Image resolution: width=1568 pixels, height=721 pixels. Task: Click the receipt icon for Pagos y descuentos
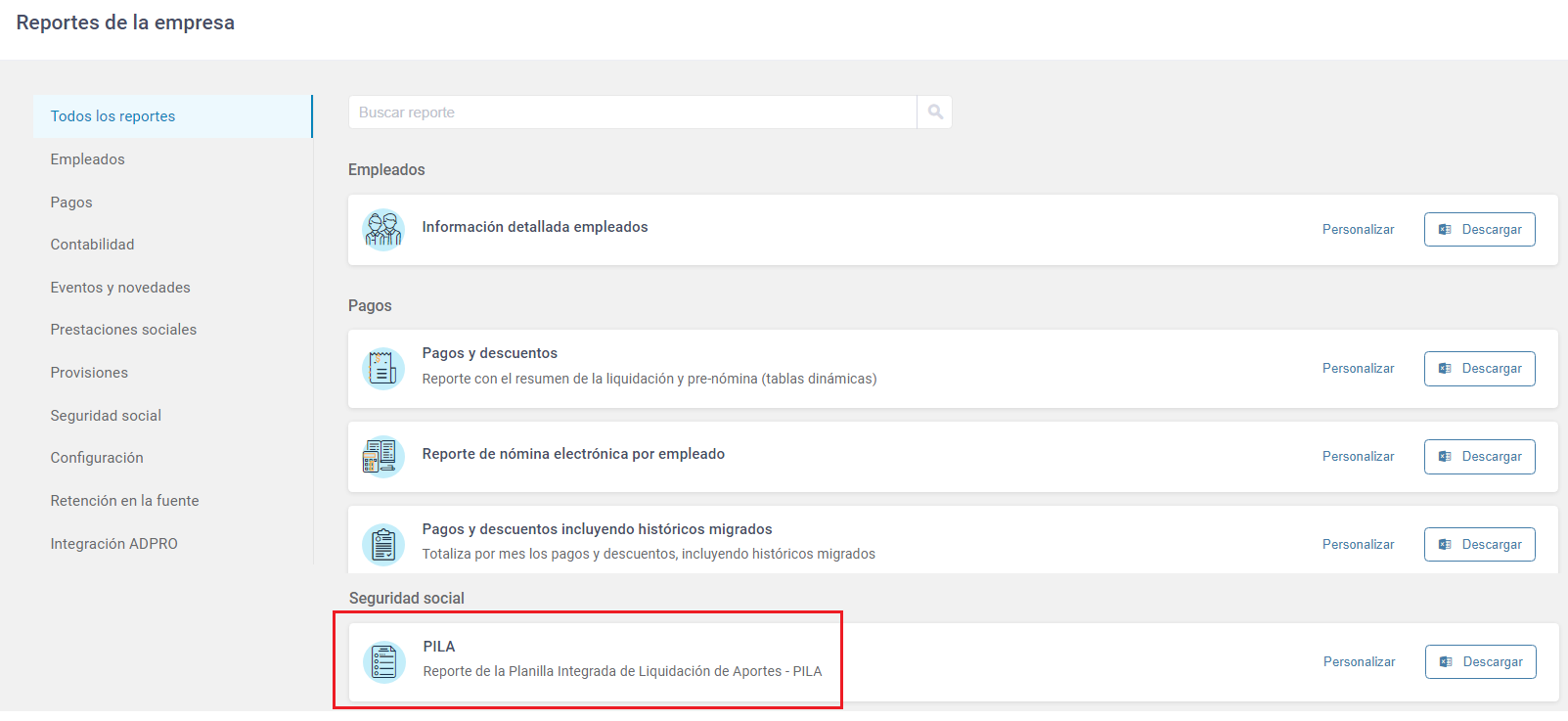(383, 369)
